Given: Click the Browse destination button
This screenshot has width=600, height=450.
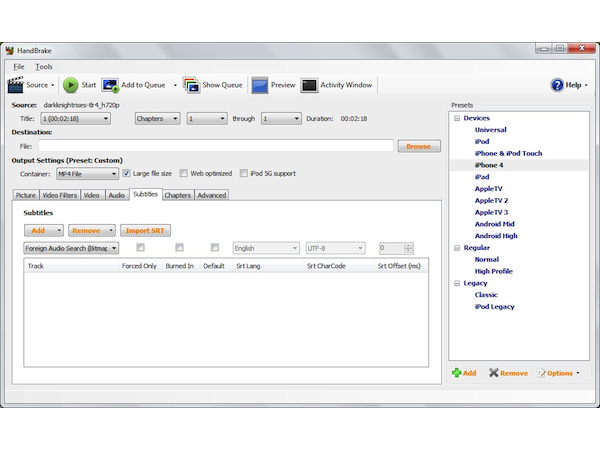Looking at the screenshot, I should (x=419, y=146).
